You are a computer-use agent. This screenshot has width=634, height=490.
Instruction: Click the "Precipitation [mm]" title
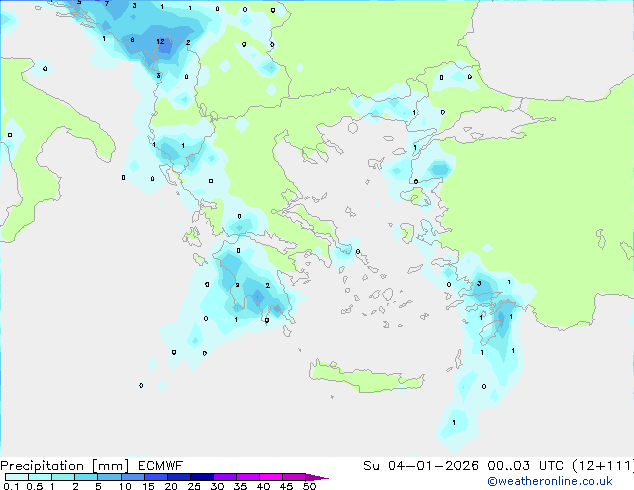click(65, 466)
